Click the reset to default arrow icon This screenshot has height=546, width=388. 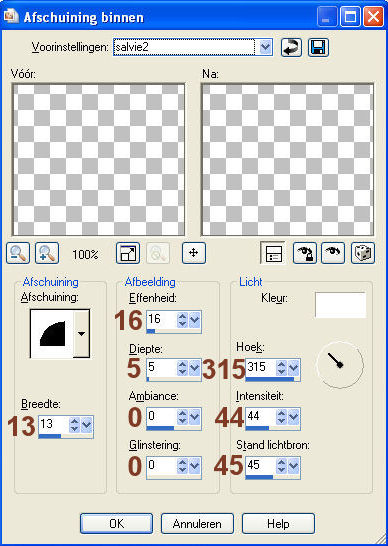[291, 47]
